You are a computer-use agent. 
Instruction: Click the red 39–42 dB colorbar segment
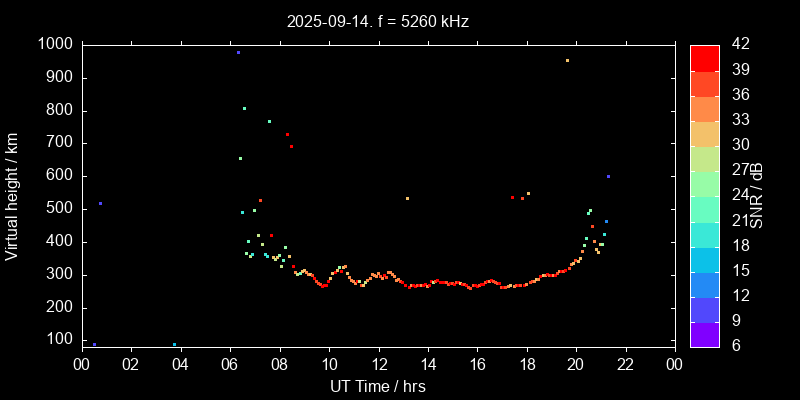(x=704, y=58)
